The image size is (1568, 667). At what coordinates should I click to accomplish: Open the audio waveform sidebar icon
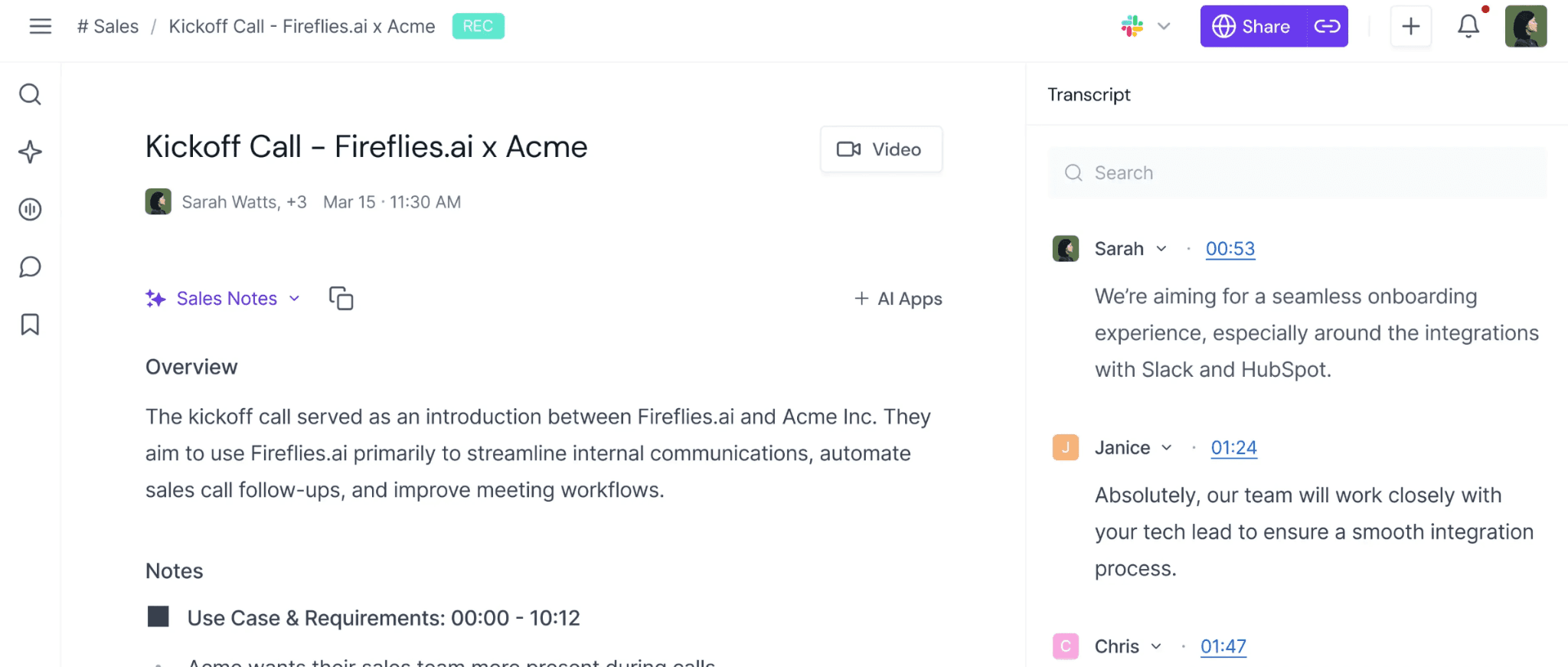click(x=30, y=209)
